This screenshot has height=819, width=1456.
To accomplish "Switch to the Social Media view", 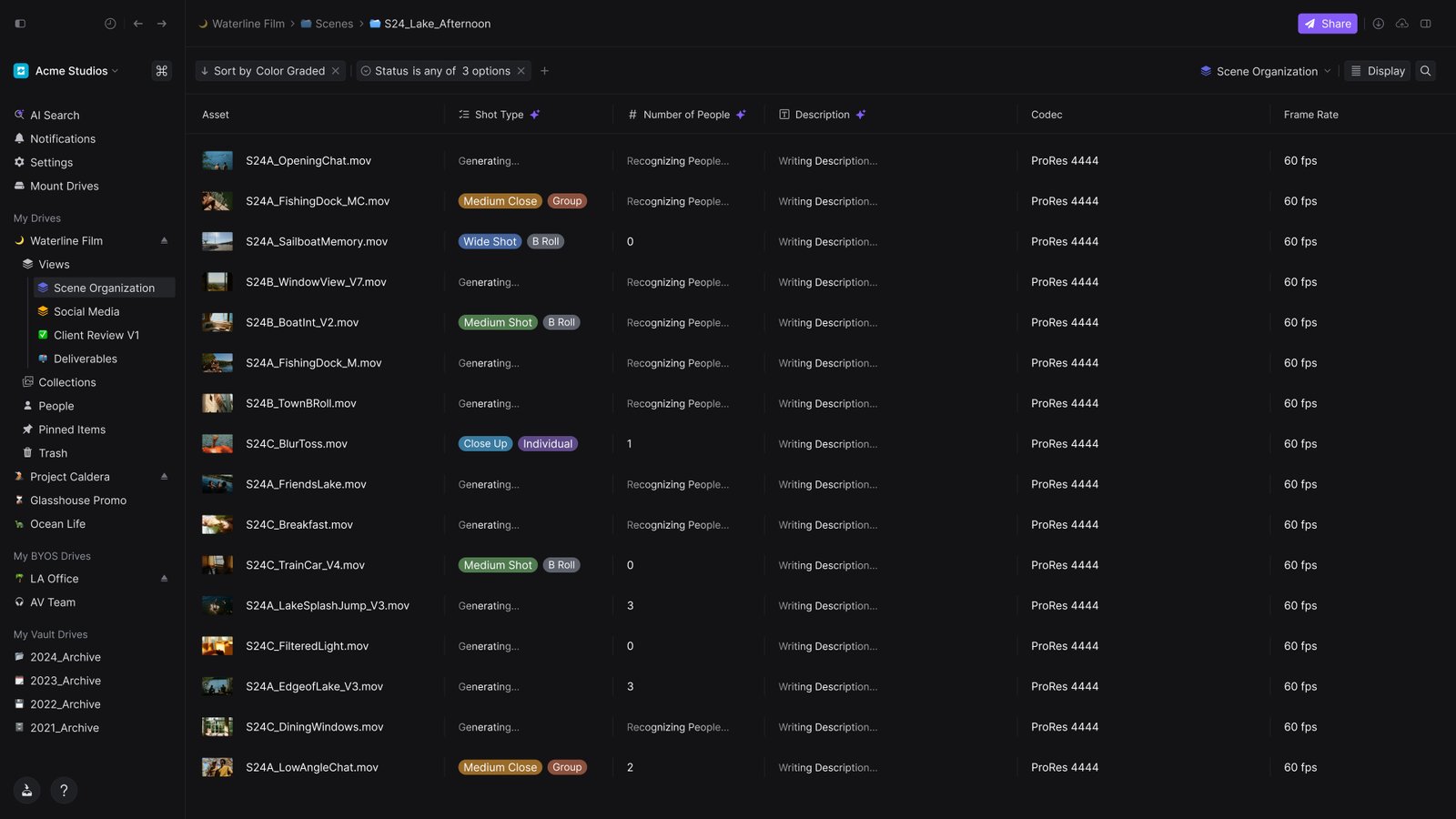I will [x=86, y=311].
